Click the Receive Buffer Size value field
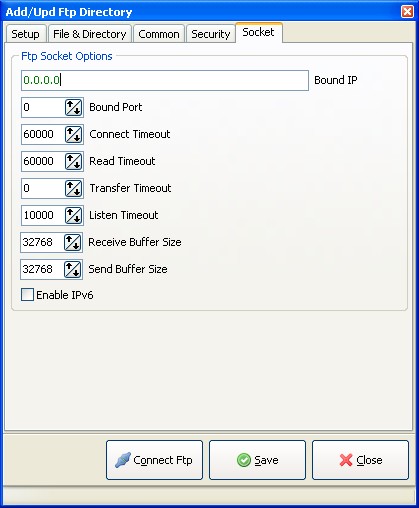419x508 pixels. [42, 242]
